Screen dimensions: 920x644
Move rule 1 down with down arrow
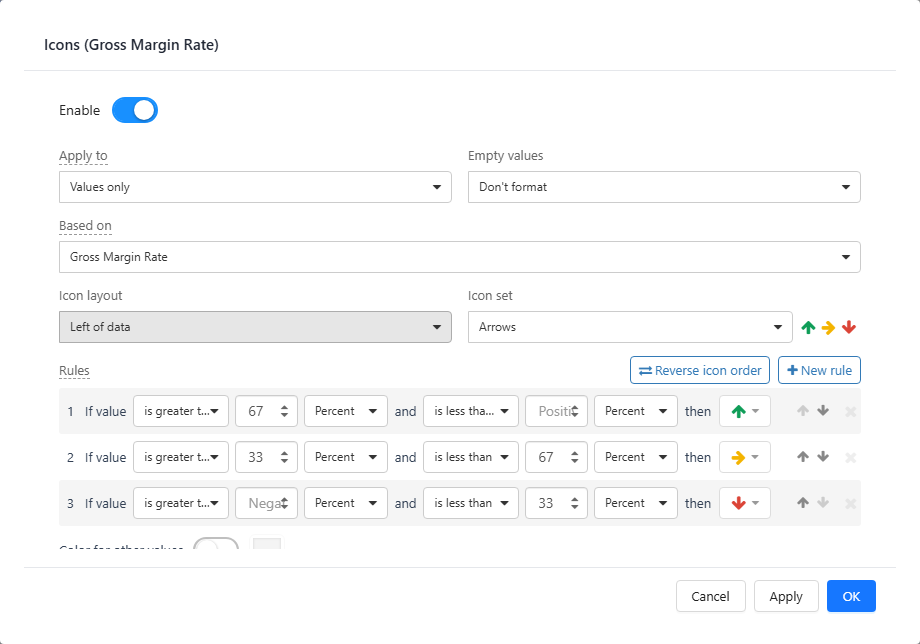pyautogui.click(x=823, y=411)
